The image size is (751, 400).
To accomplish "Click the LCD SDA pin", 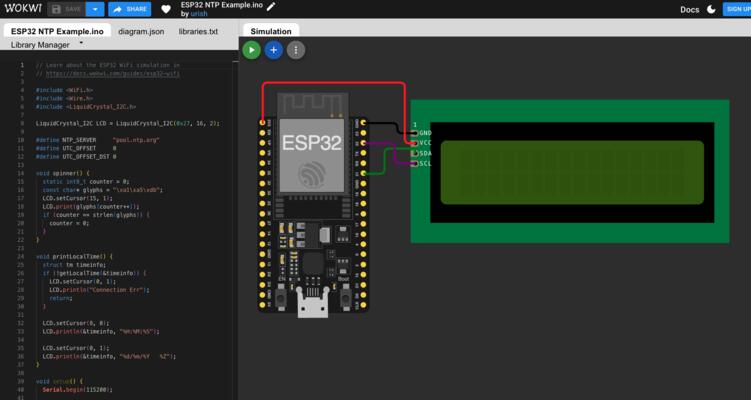I will pos(415,153).
